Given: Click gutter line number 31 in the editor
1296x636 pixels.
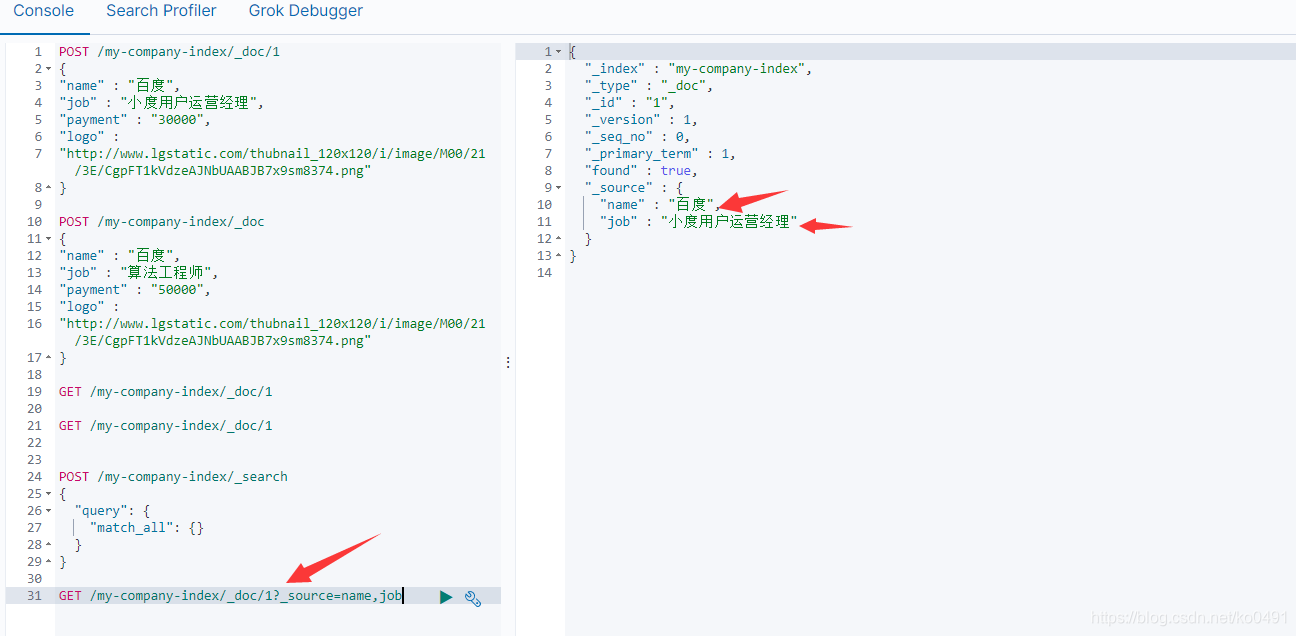Looking at the screenshot, I should (34, 596).
